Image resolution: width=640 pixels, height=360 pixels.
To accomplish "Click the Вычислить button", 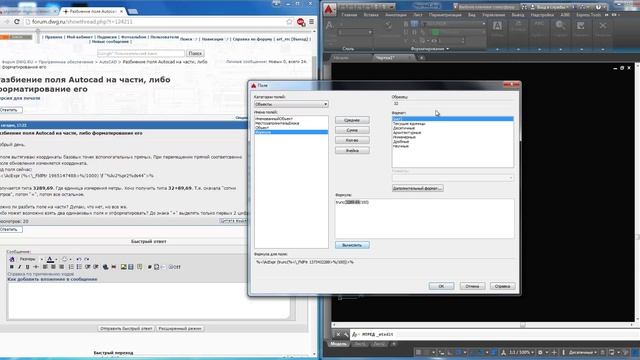I will [x=352, y=245].
